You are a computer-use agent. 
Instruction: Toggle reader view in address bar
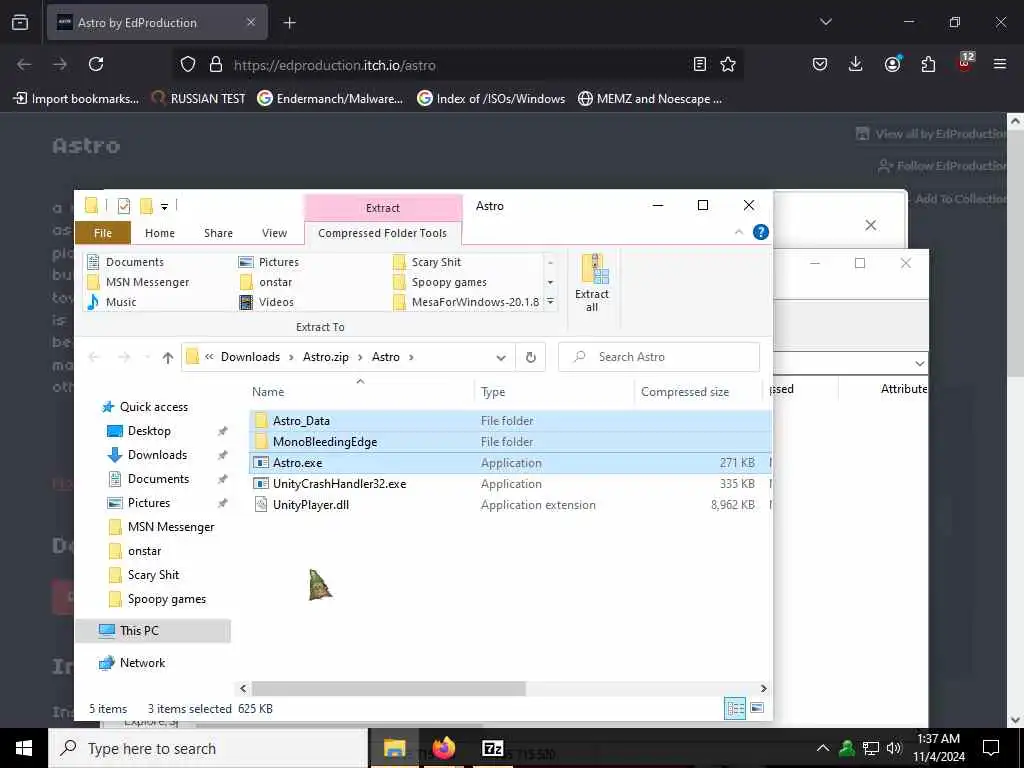click(699, 64)
